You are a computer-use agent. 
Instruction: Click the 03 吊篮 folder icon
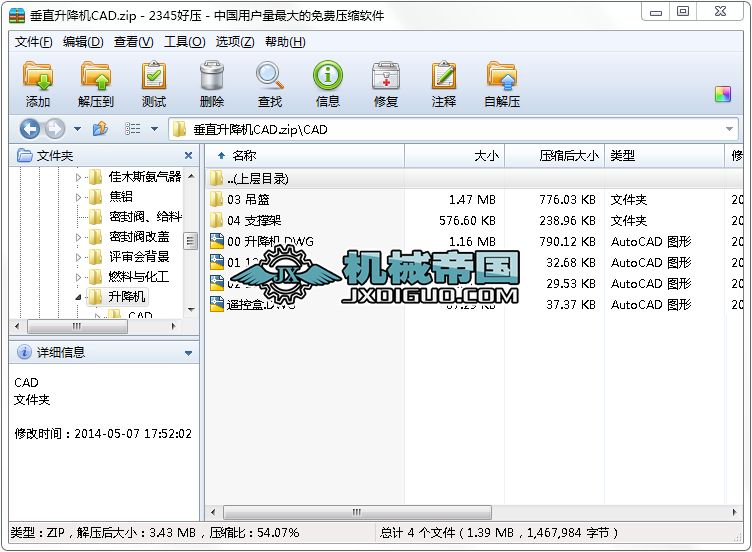click(217, 200)
